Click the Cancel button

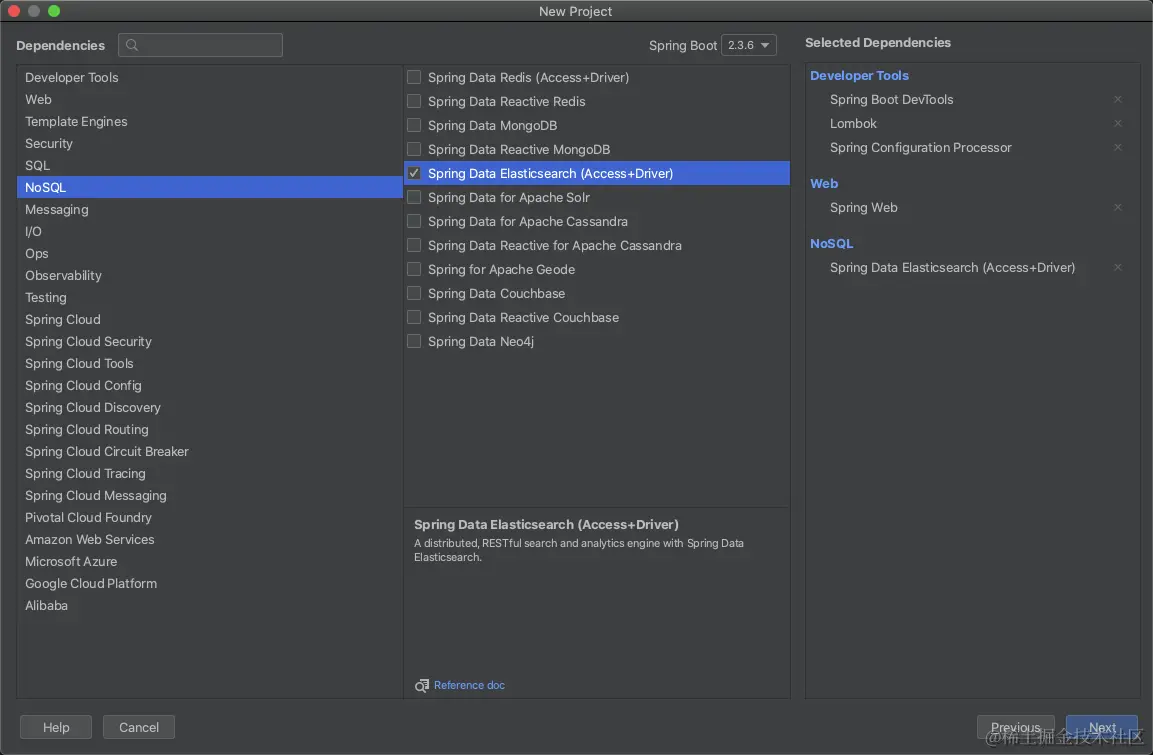[139, 727]
